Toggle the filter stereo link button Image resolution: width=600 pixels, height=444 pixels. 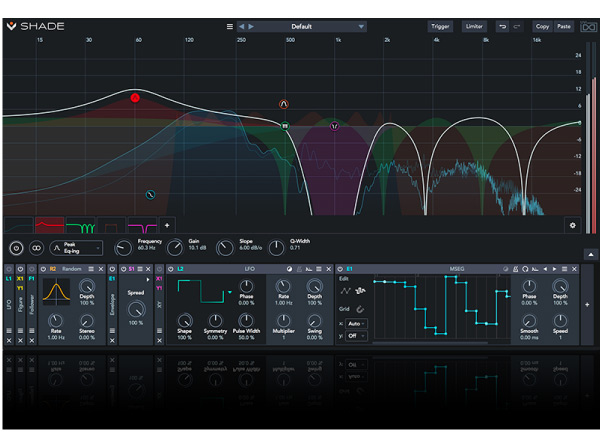click(36, 248)
